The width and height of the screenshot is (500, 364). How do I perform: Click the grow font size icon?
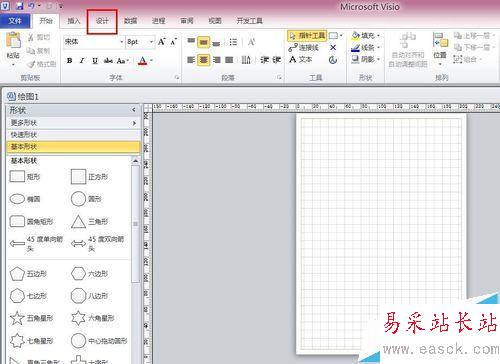click(162, 42)
